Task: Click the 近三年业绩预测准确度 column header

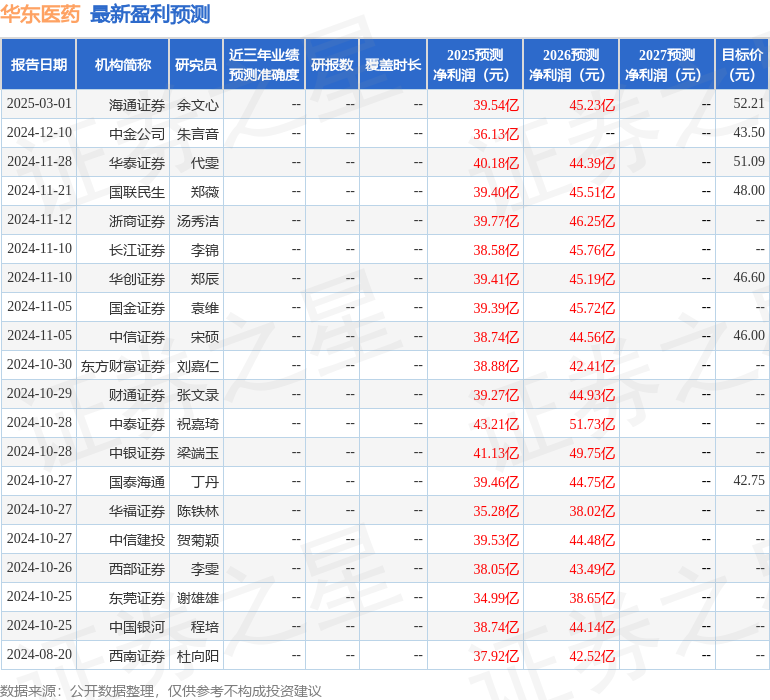Action: (264, 64)
